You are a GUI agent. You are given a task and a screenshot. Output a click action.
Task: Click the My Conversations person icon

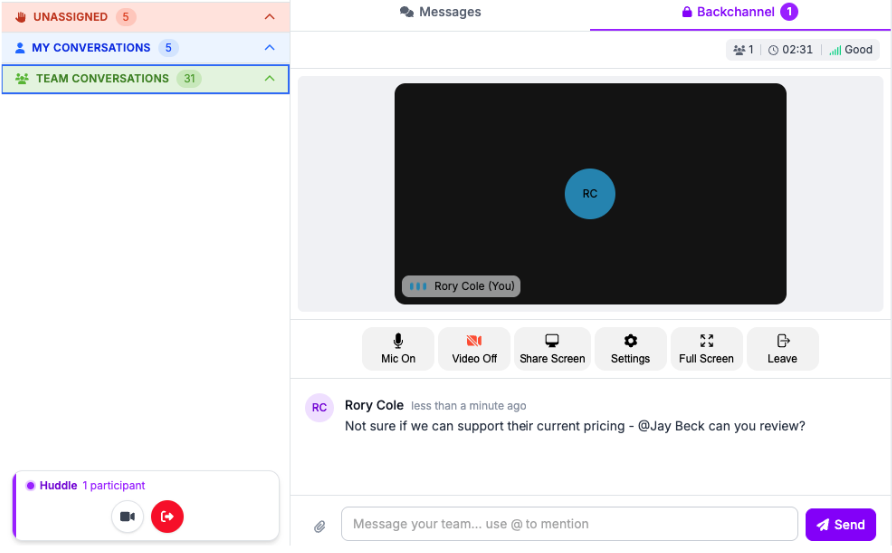point(20,48)
